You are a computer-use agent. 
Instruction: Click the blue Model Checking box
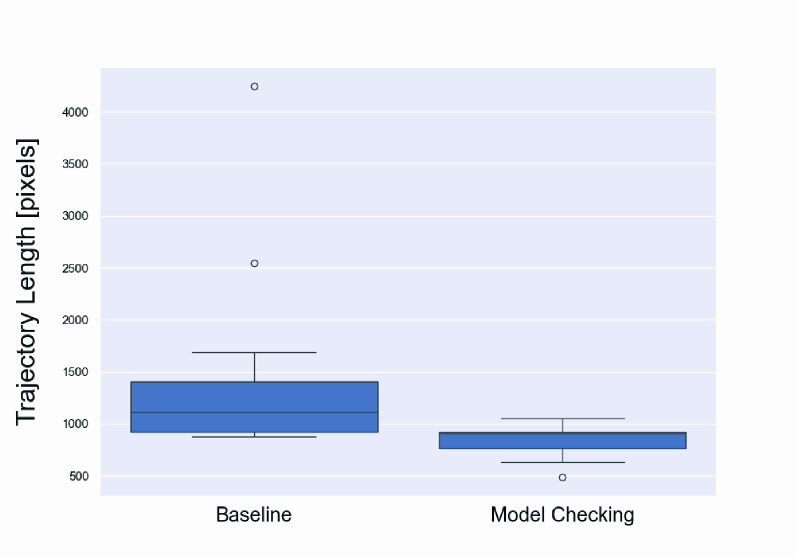[562, 441]
